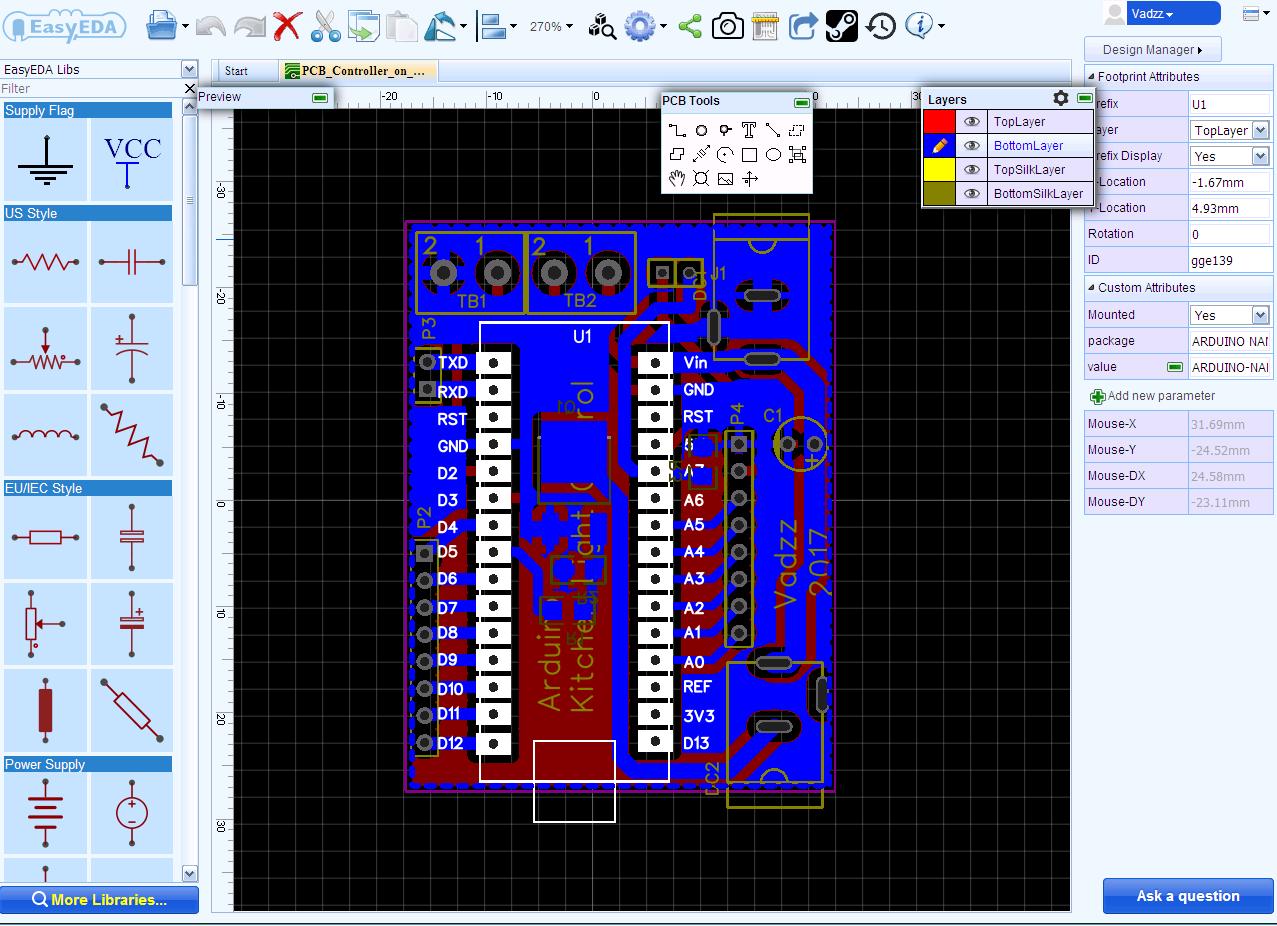The width and height of the screenshot is (1277, 926).
Task: Collapse the Footprint Attributes section
Action: pyautogui.click(x=1091, y=77)
